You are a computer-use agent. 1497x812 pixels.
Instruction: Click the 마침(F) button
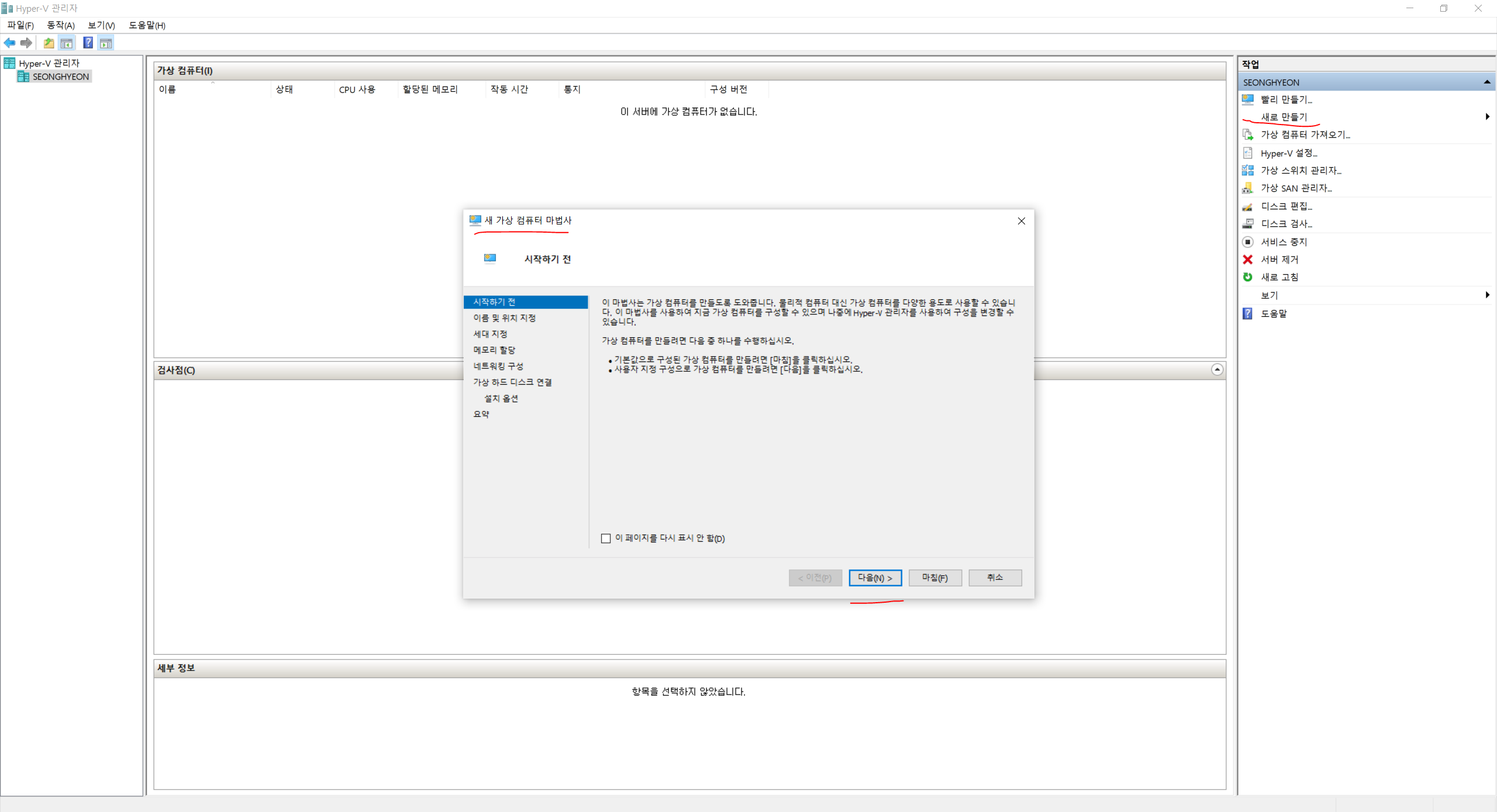934,578
